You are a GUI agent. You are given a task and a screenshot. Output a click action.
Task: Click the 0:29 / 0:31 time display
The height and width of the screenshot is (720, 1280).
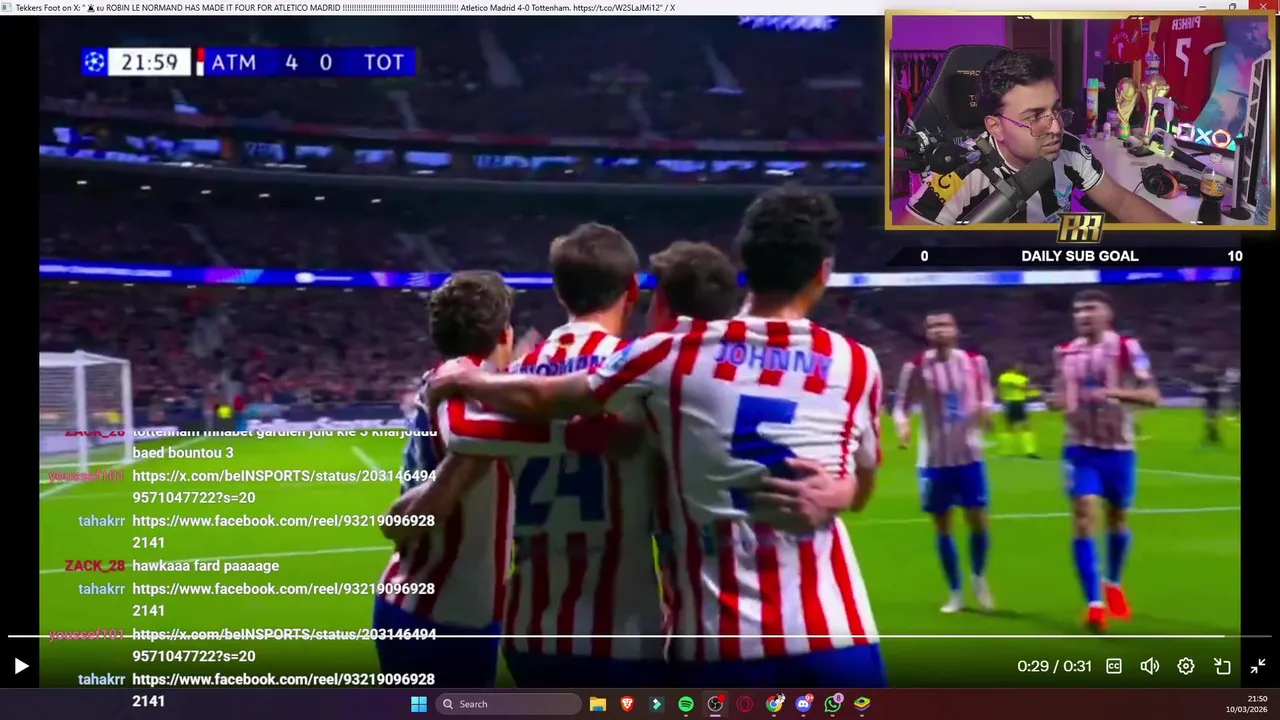[x=1054, y=666]
